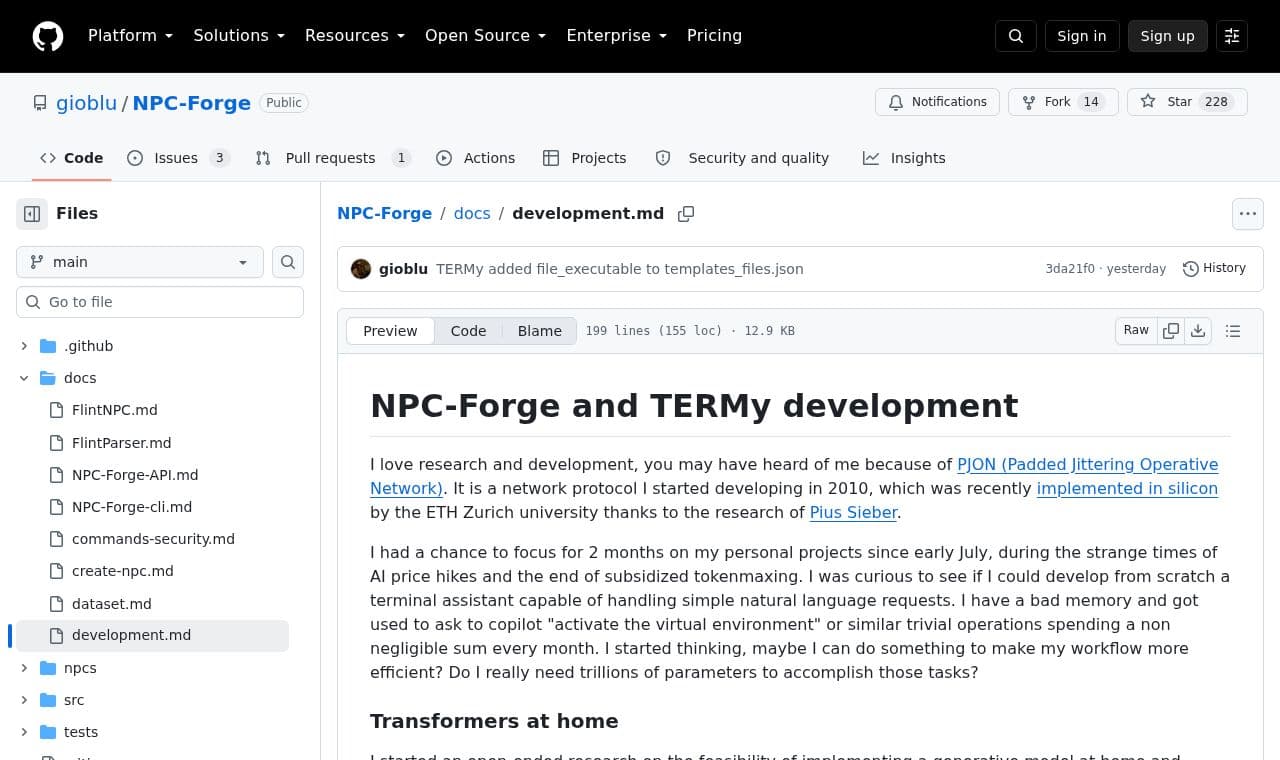This screenshot has height=760, width=1280.
Task: Star the NPC-Forge repository
Action: [x=1187, y=102]
